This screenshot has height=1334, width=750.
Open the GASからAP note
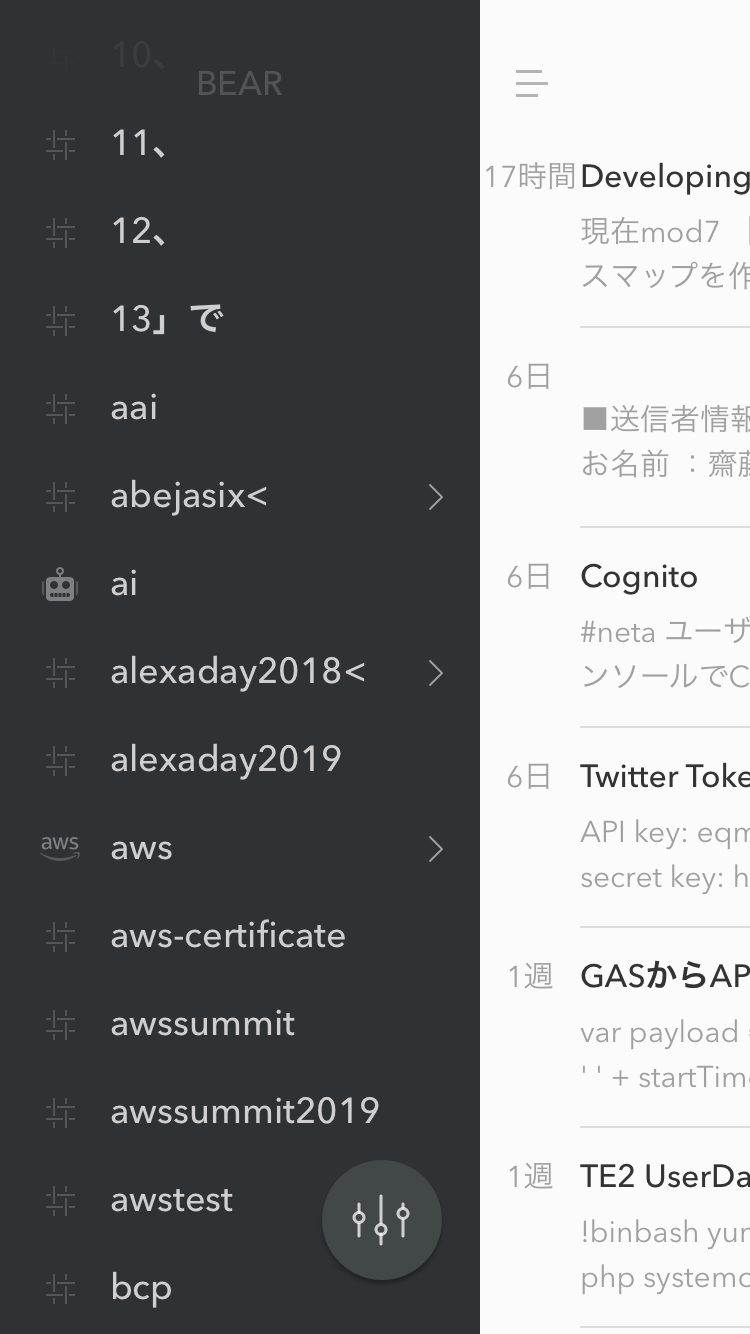pyautogui.click(x=615, y=1027)
